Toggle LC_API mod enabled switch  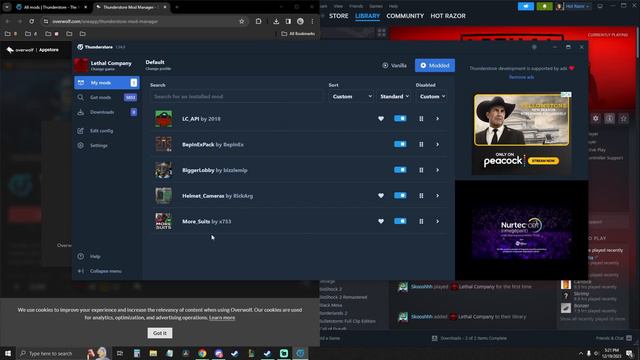point(400,118)
